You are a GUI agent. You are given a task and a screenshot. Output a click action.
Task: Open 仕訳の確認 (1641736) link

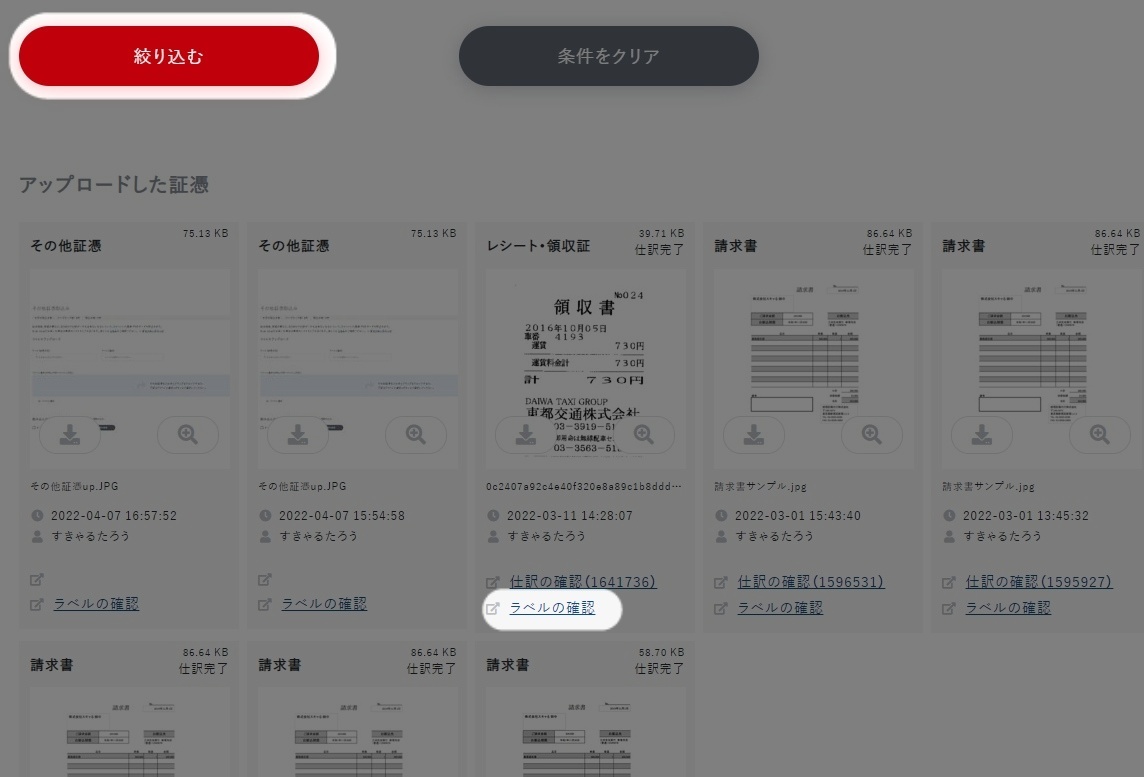582,581
